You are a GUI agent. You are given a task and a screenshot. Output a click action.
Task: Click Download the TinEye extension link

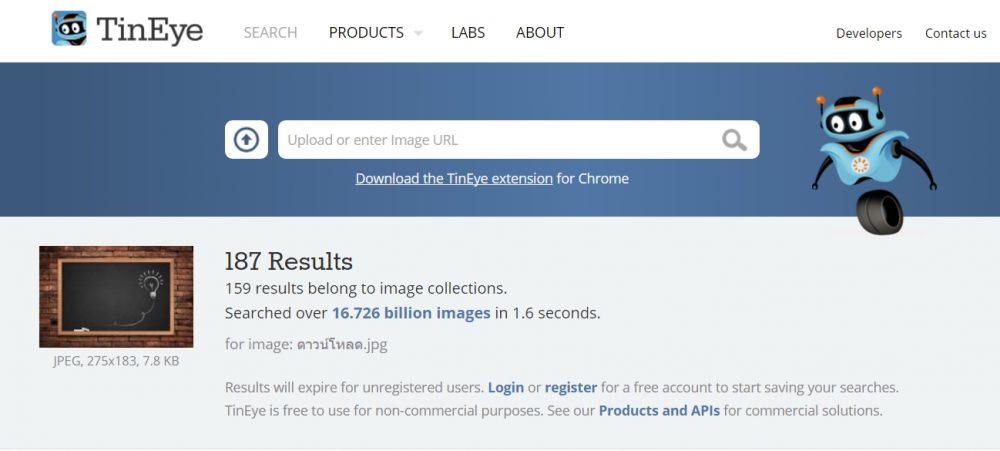454,179
